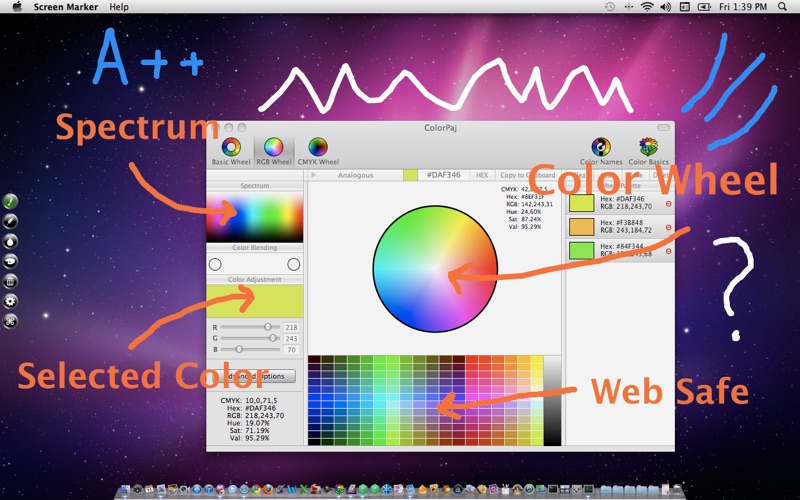This screenshot has width=800, height=500.
Task: Click the text "Hue: 19.07%"
Action: [248, 423]
